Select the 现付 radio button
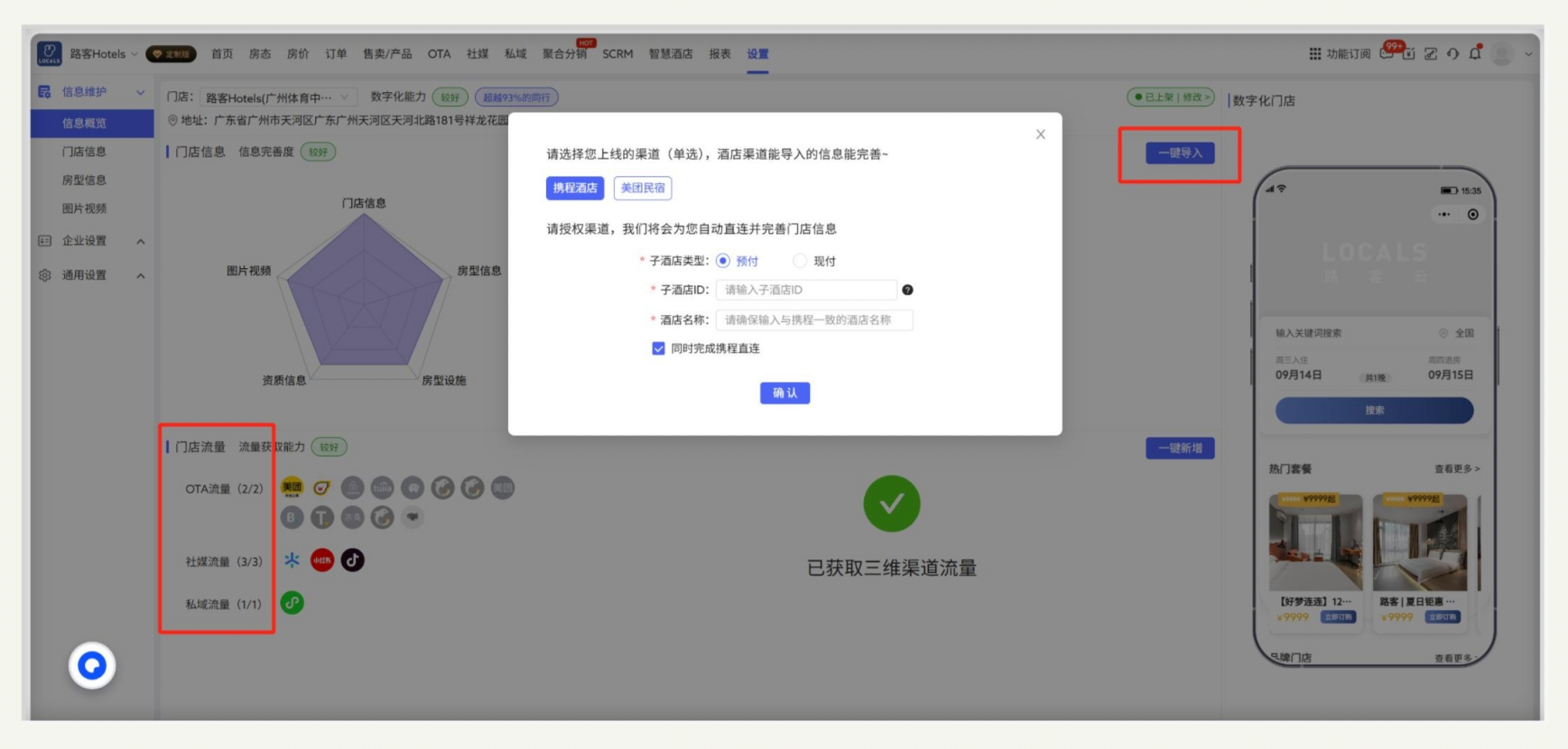Image resolution: width=1568 pixels, height=749 pixels. pyautogui.click(x=800, y=261)
